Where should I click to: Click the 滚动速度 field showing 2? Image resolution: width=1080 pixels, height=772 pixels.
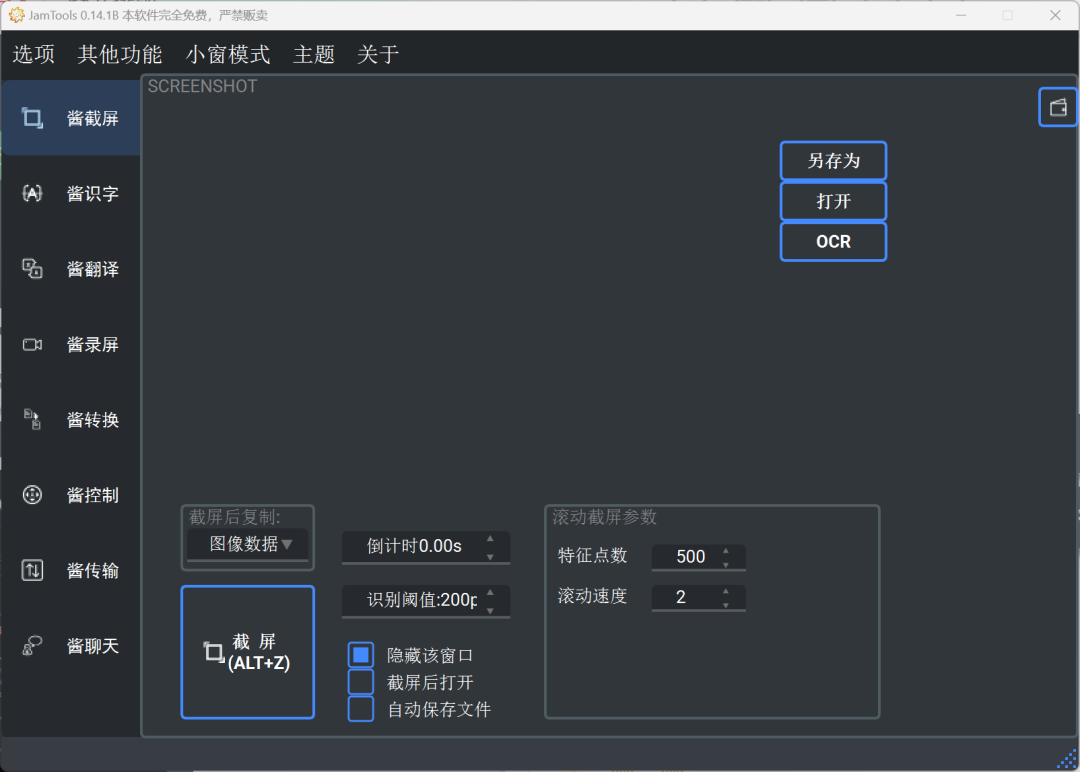tap(698, 596)
